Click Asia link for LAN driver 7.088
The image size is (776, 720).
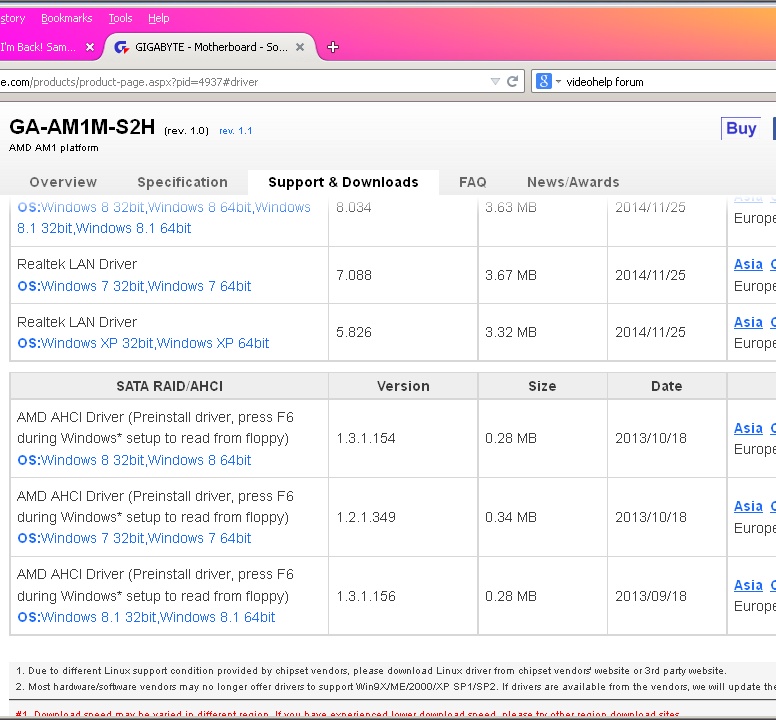748,264
